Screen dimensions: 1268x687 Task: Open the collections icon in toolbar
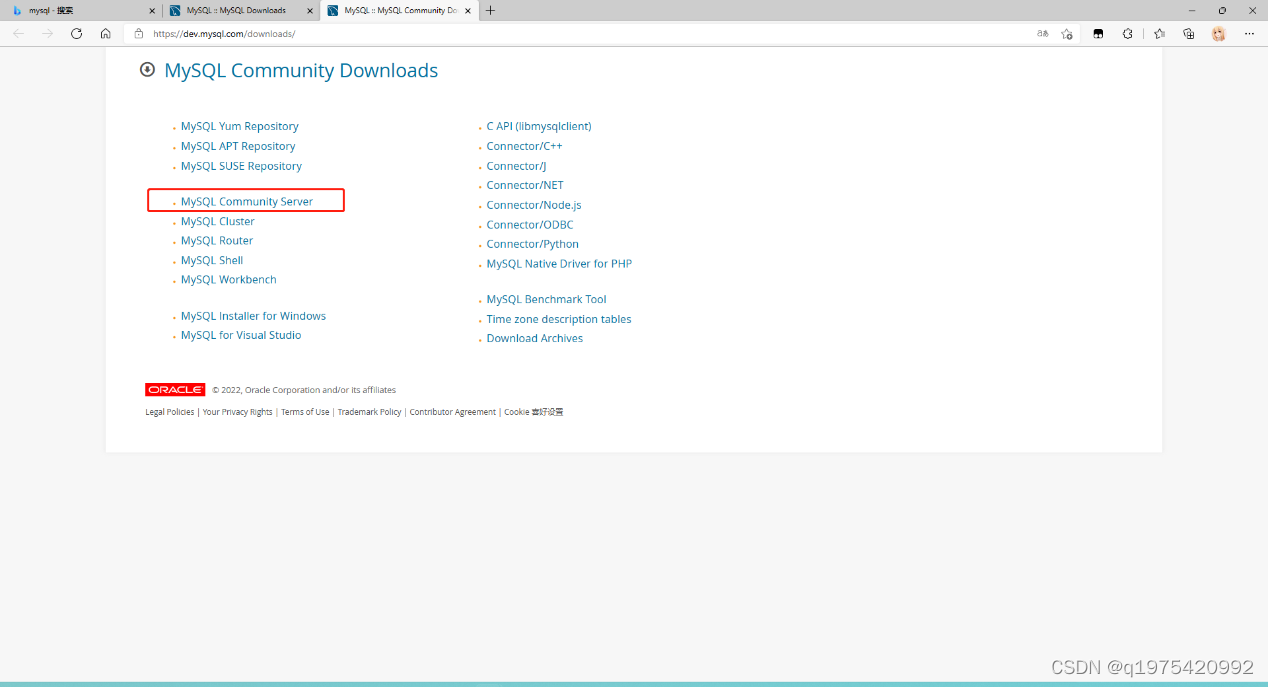1188,33
